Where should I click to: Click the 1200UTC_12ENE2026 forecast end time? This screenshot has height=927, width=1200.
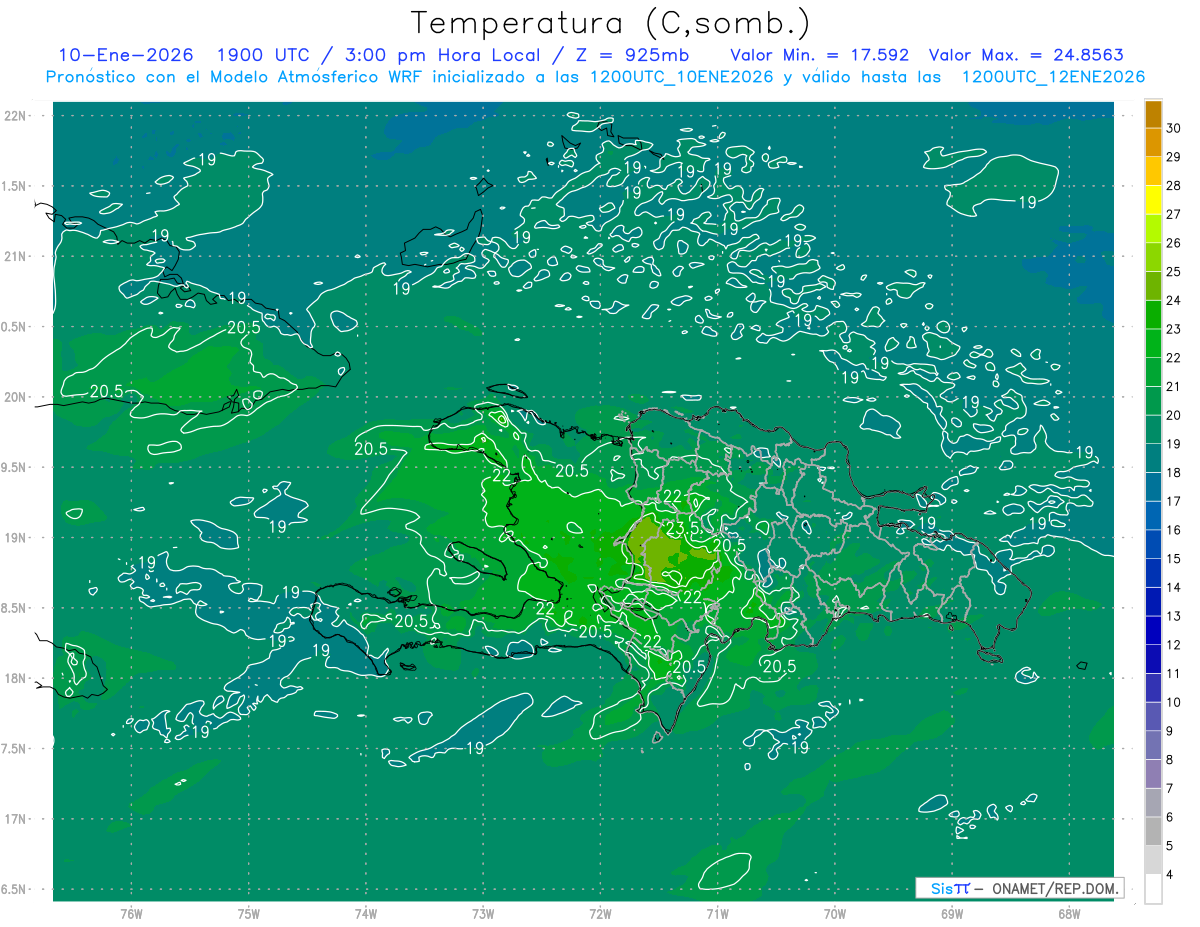1052,77
